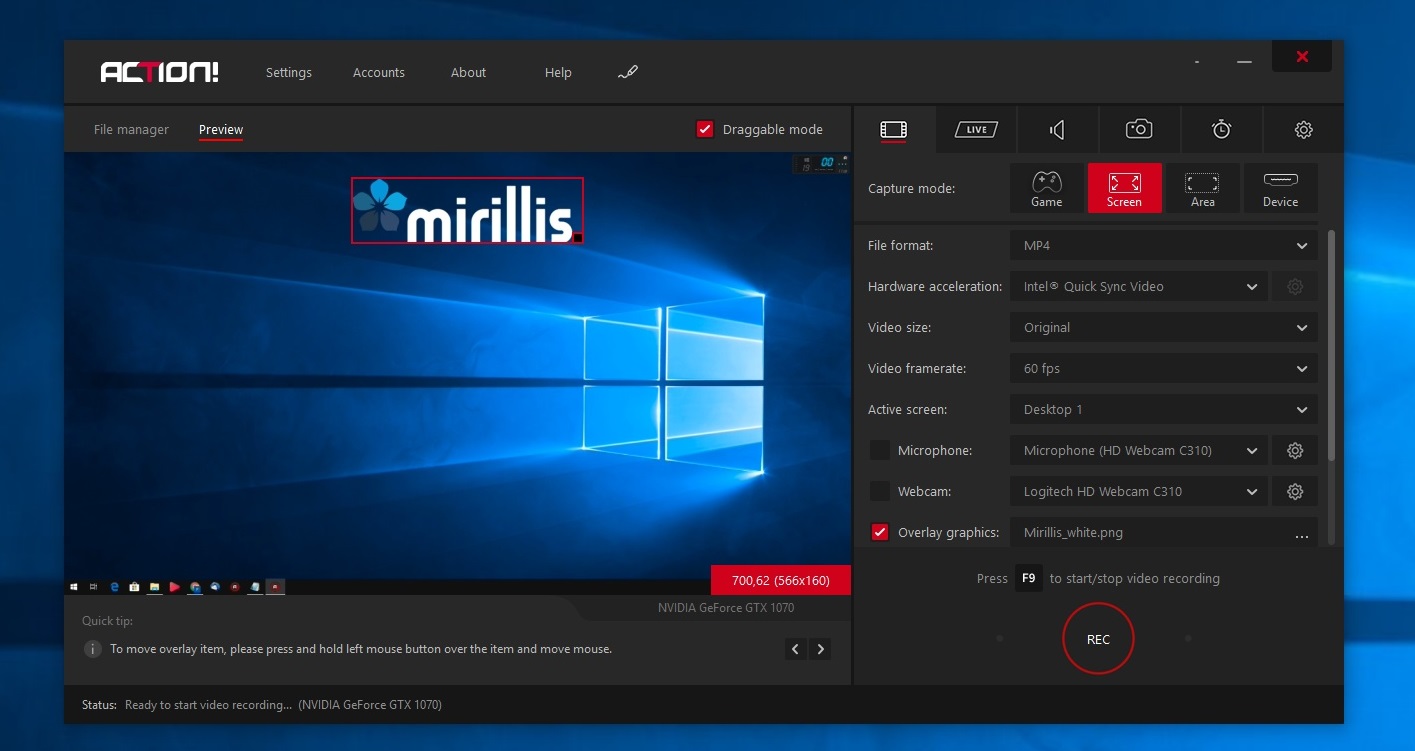The image size is (1415, 751).
Task: Open the Accounts menu
Action: [379, 72]
